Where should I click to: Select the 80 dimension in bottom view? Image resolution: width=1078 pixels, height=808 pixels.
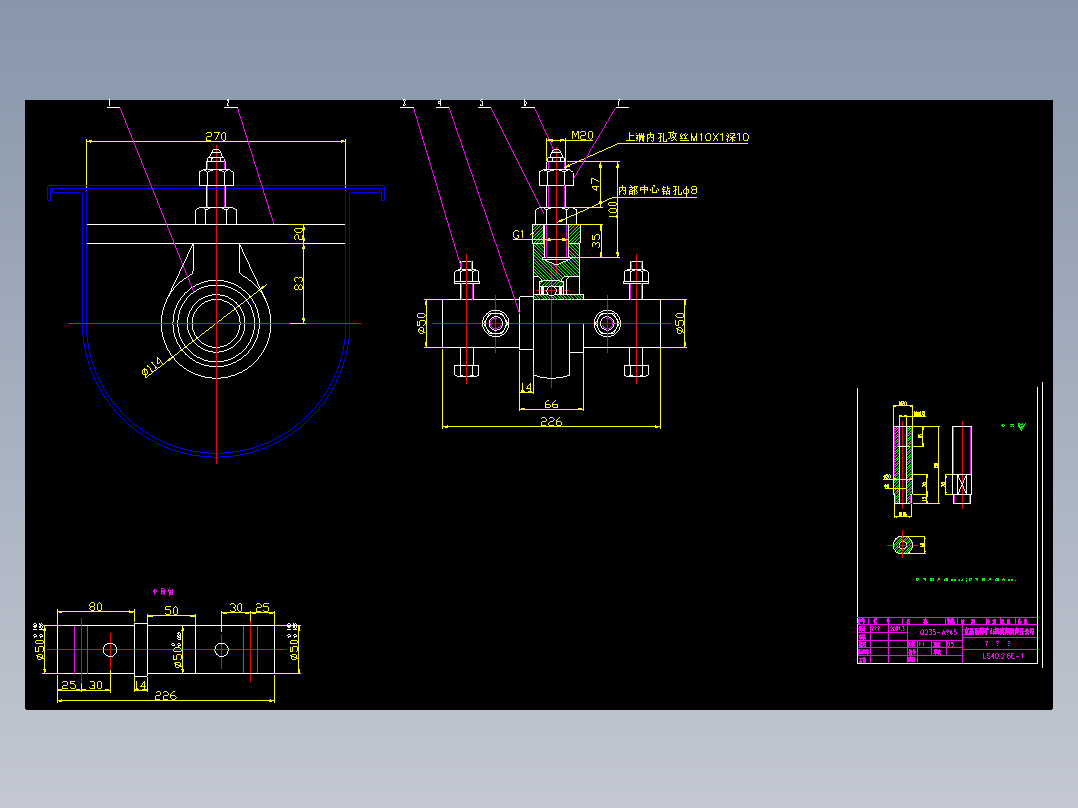96,607
